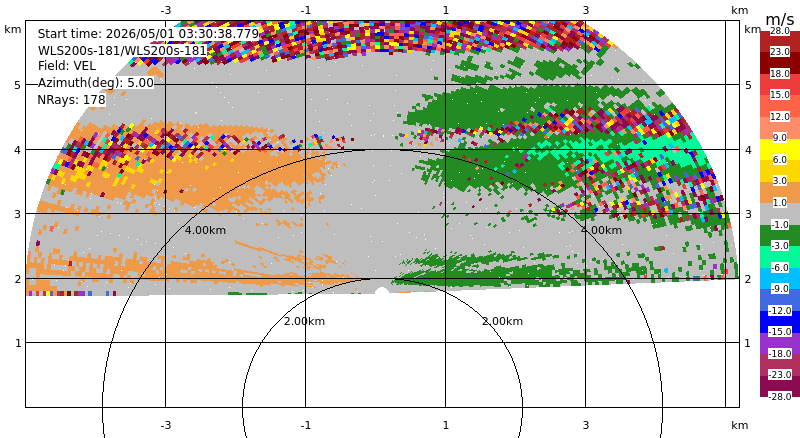Image resolution: width=800 pixels, height=438 pixels.
Task: Click the Start time annotation text
Action: pos(148,34)
